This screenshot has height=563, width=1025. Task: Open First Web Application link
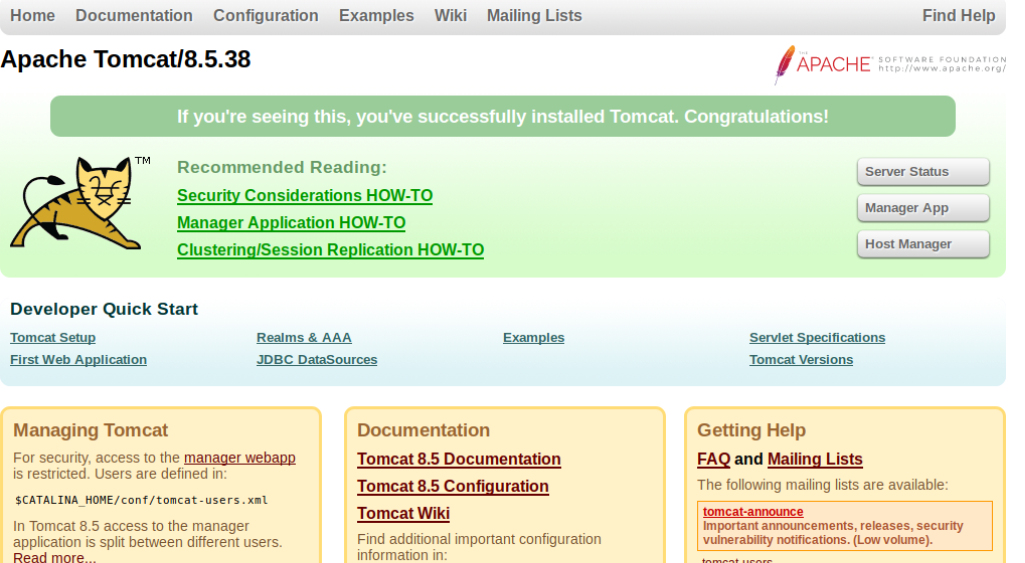click(78, 360)
